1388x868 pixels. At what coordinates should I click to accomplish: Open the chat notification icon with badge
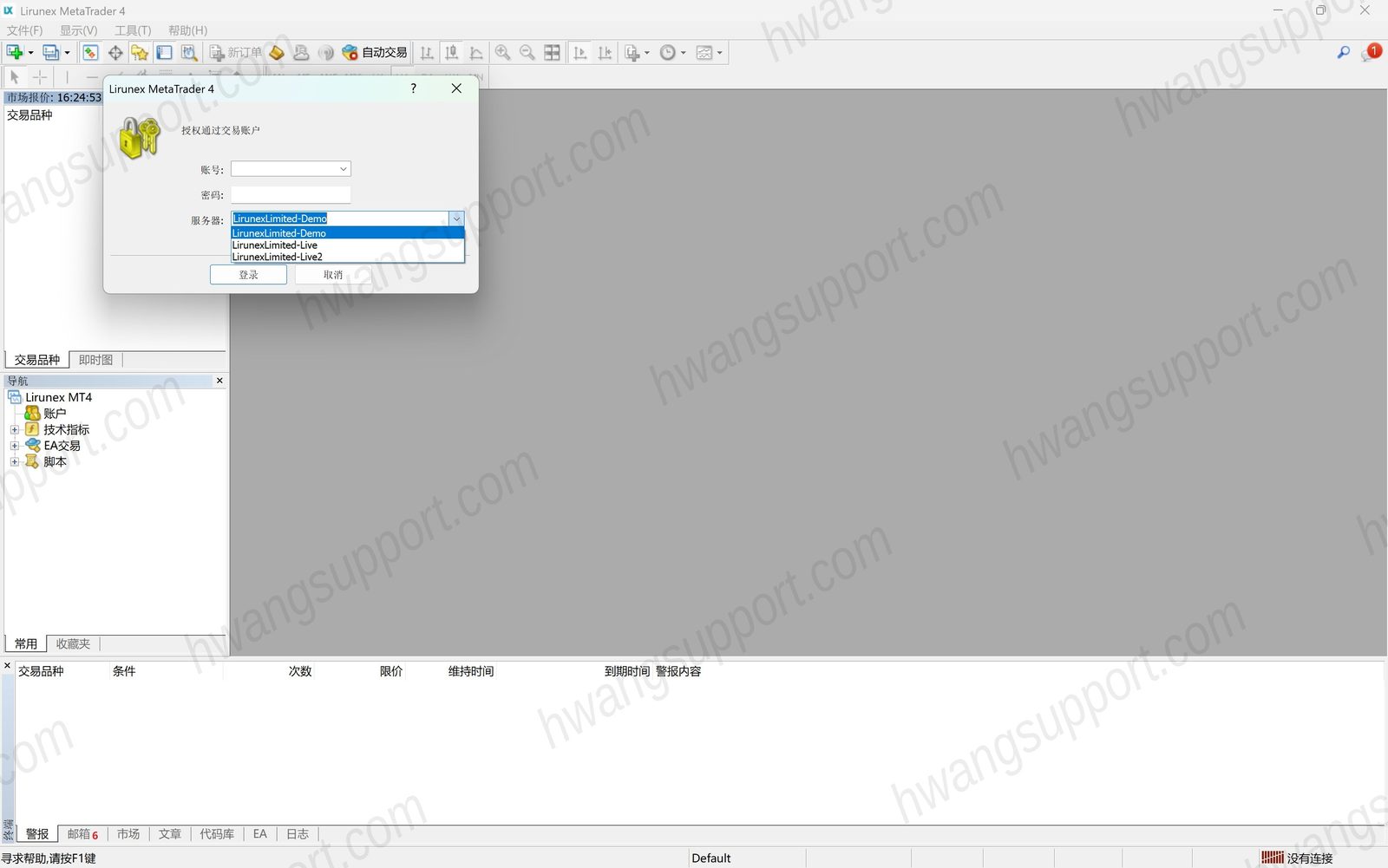click(1371, 53)
